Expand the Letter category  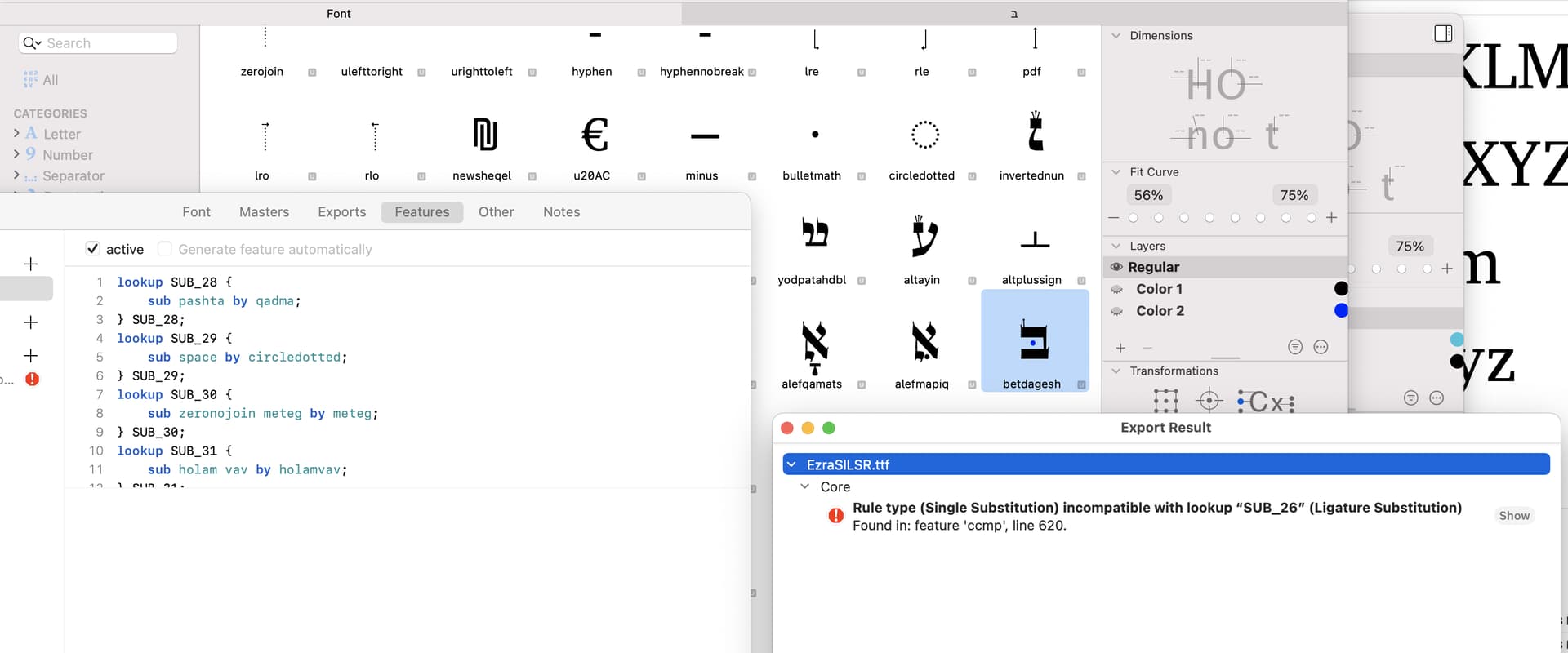pos(16,133)
